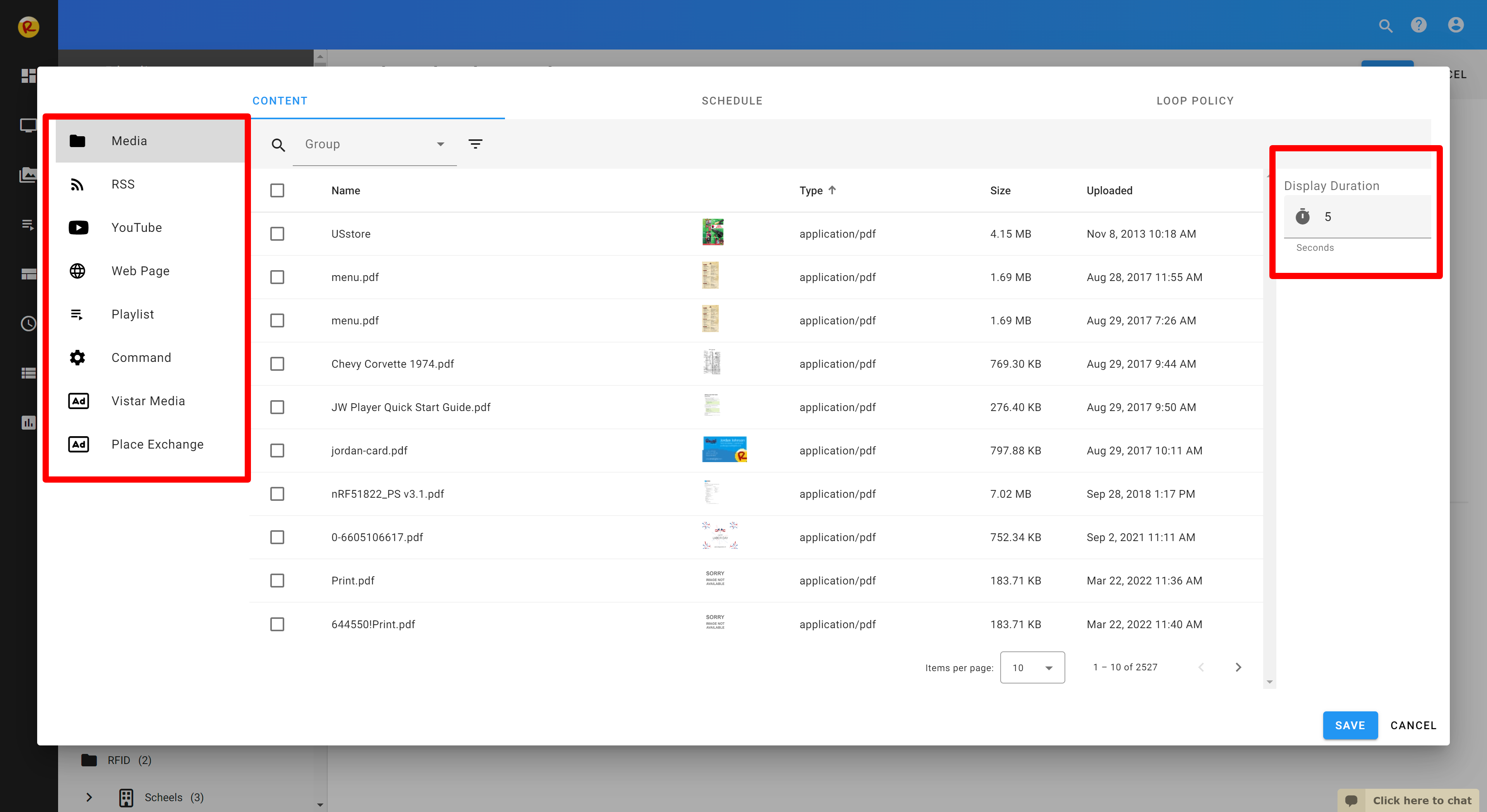Check the USstore row checkbox
Image resolution: width=1487 pixels, height=812 pixels.
(x=277, y=234)
